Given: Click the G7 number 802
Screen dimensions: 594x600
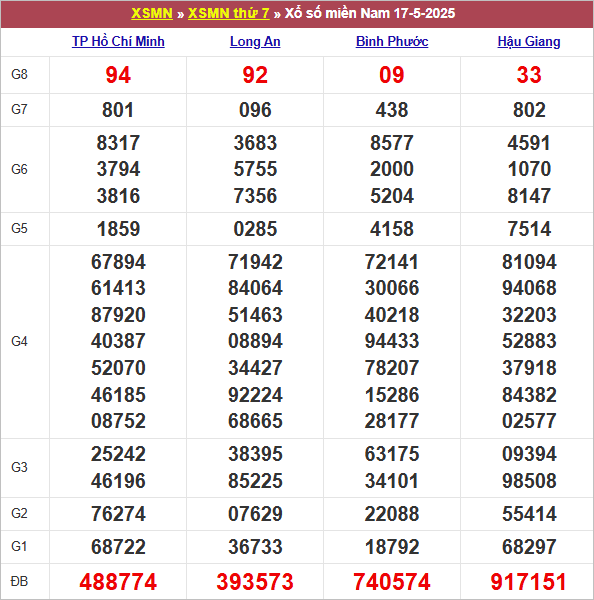Looking at the screenshot, I should coord(529,110).
